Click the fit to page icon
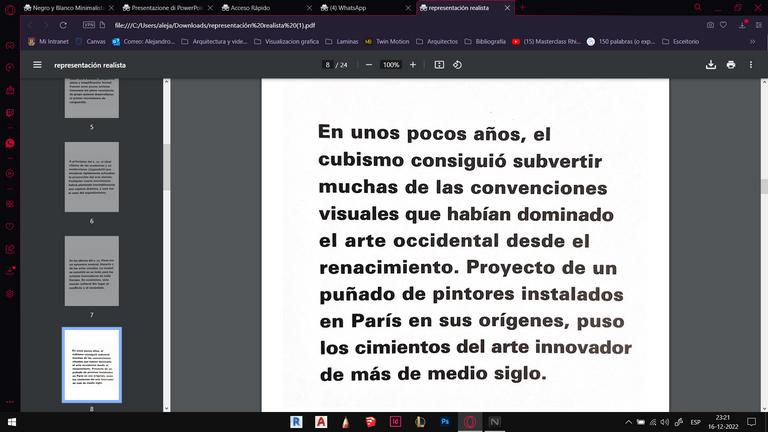The image size is (768, 432). point(439,65)
